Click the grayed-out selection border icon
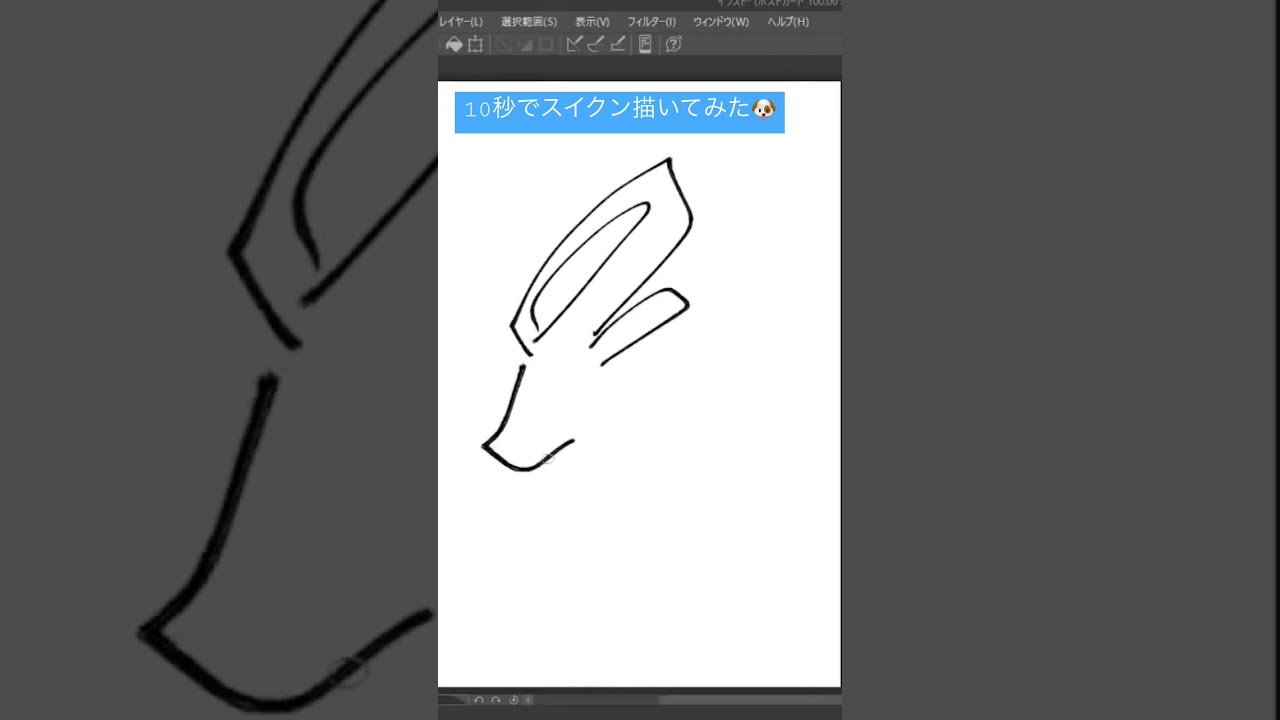This screenshot has height=720, width=1280. click(546, 44)
